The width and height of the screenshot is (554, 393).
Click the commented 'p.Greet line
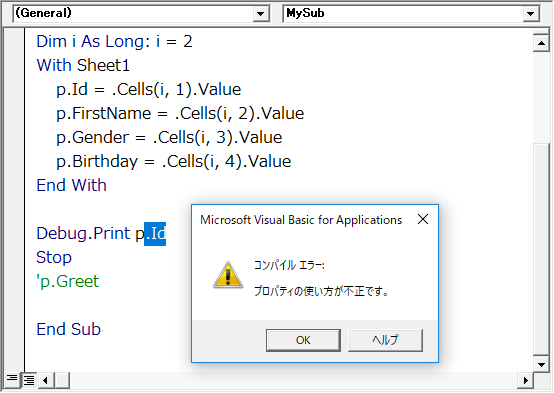click(67, 282)
